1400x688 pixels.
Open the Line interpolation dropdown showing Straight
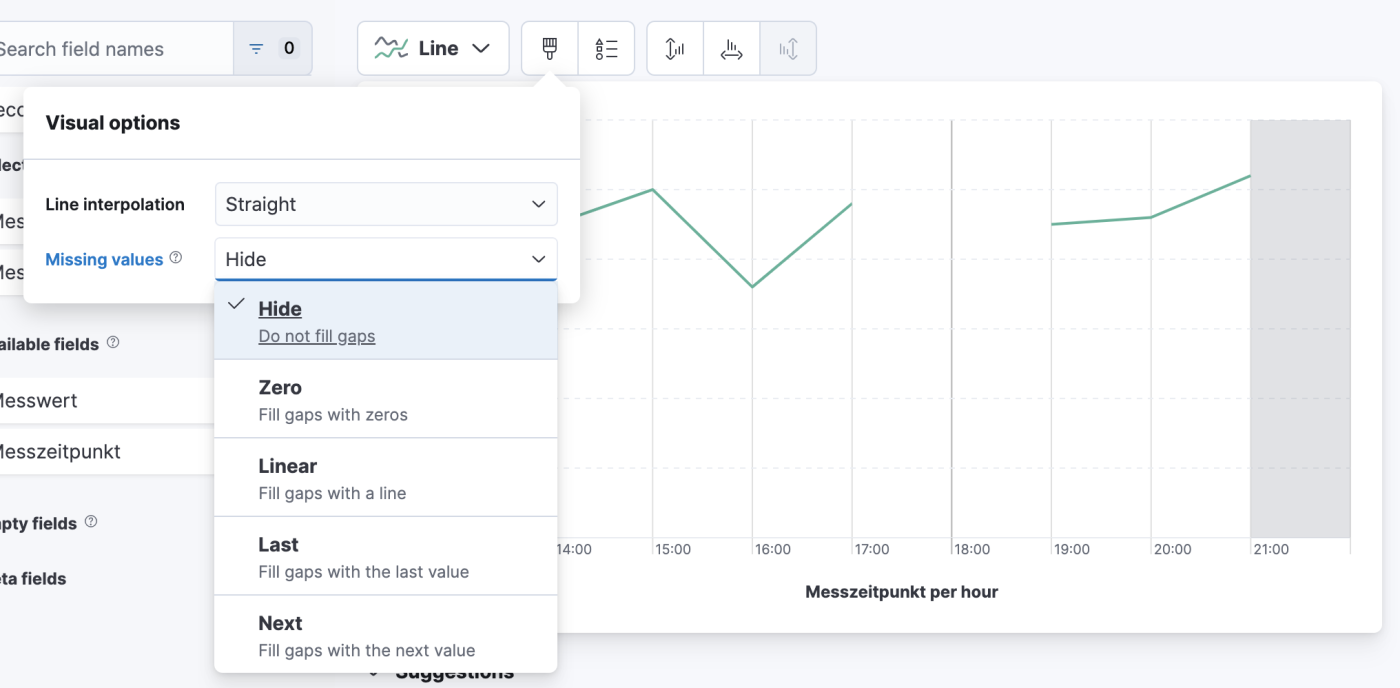(386, 204)
